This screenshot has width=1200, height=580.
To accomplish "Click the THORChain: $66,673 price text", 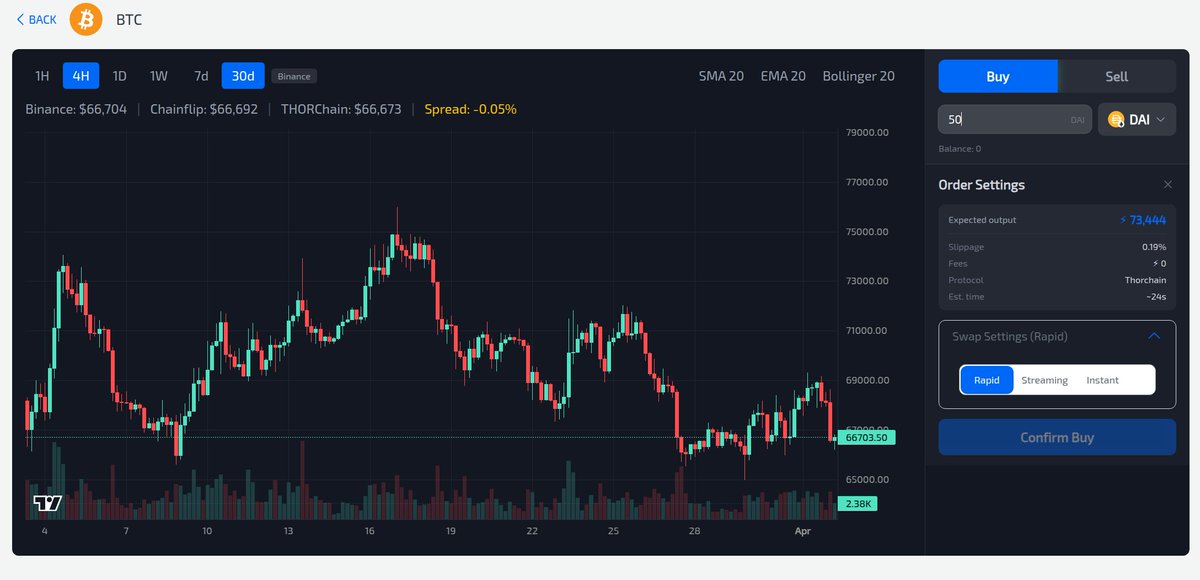I will tap(341, 109).
